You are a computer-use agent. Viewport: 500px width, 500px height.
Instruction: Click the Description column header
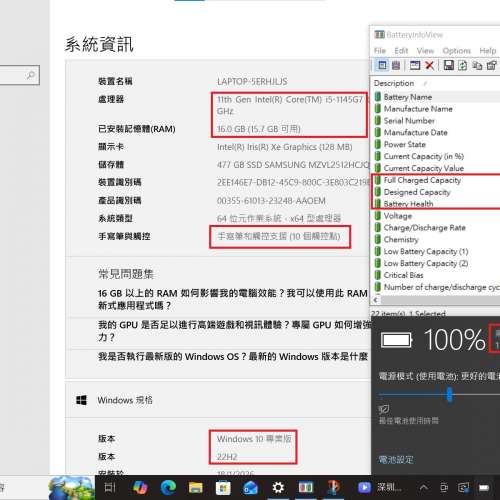394,83
